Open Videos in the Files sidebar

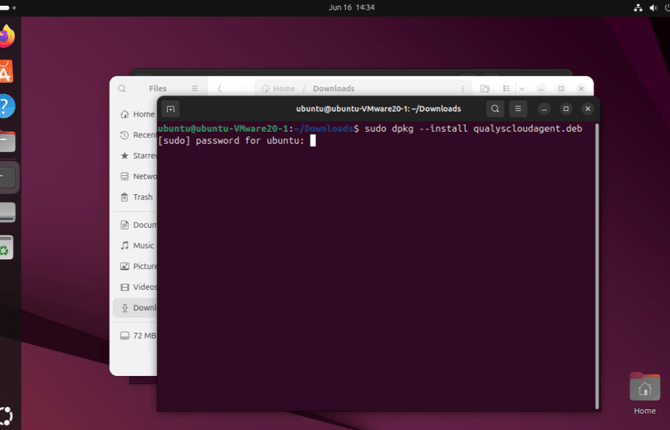[136, 287]
